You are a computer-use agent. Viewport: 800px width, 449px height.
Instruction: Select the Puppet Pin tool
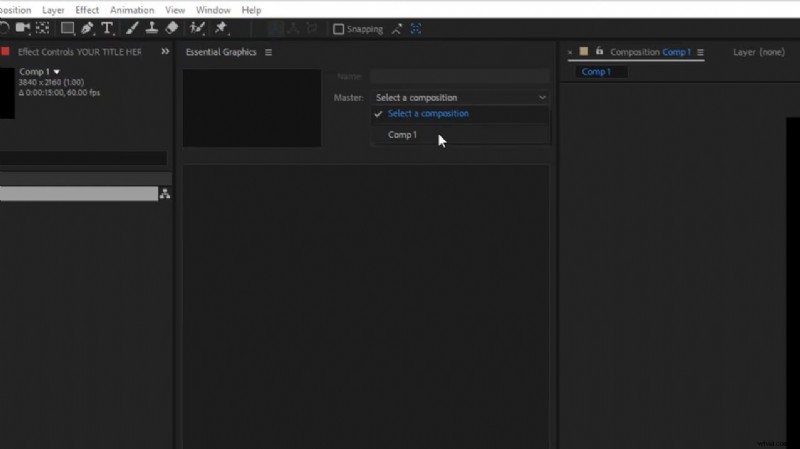coord(221,29)
